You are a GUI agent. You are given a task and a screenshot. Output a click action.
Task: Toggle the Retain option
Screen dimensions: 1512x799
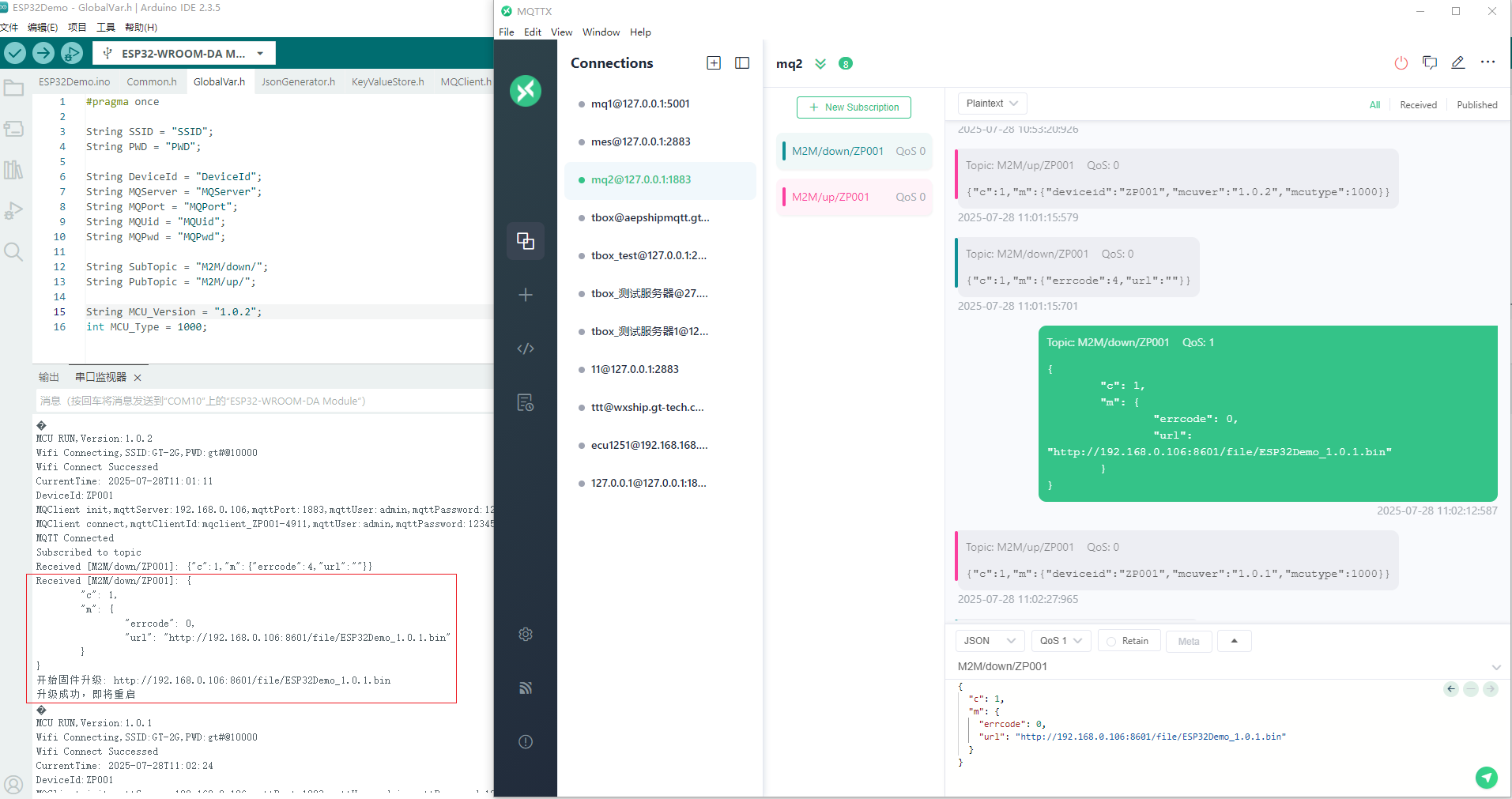(1129, 641)
